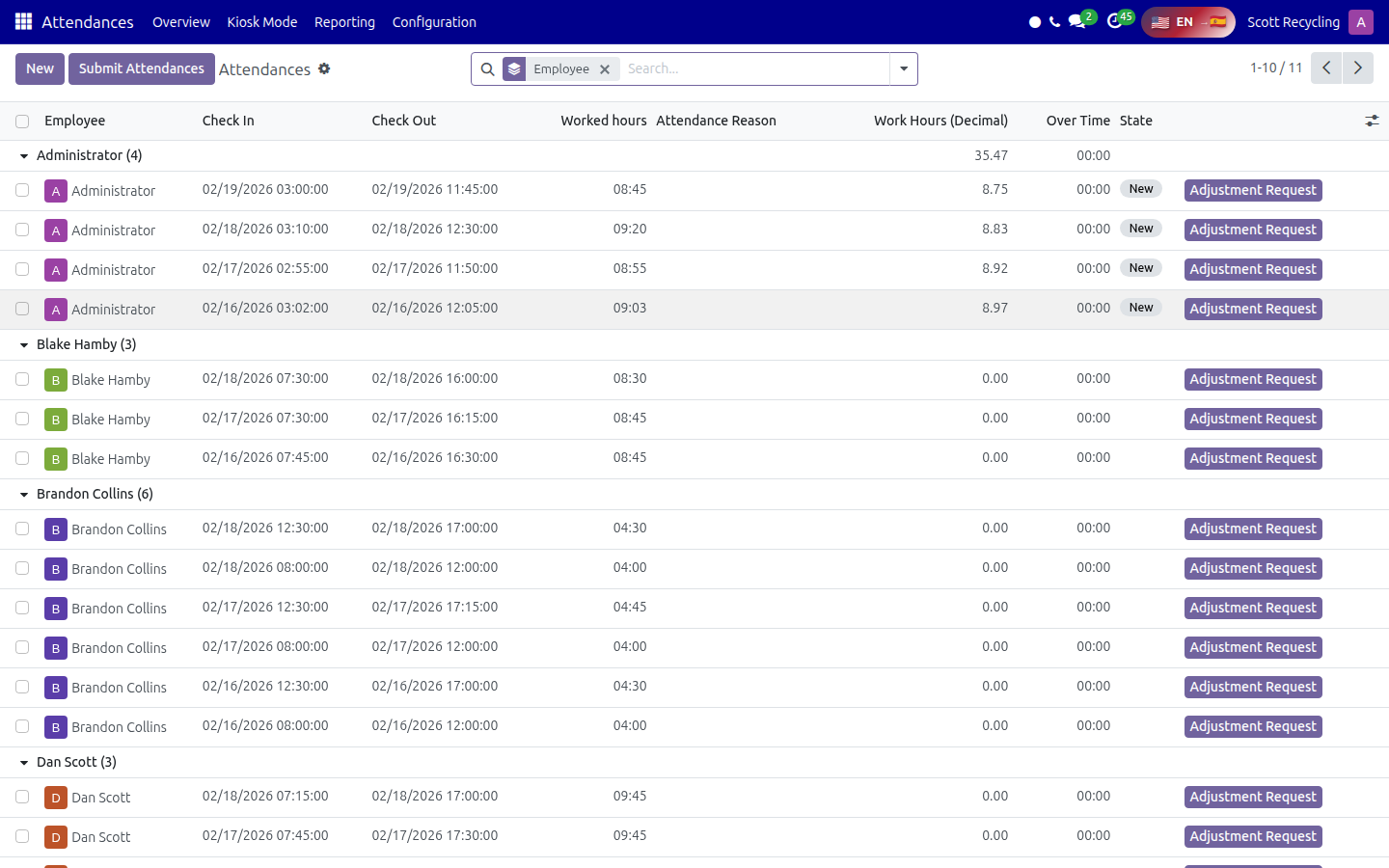1389x868 pixels.
Task: Open Attendances settings gear icon
Action: (x=324, y=68)
